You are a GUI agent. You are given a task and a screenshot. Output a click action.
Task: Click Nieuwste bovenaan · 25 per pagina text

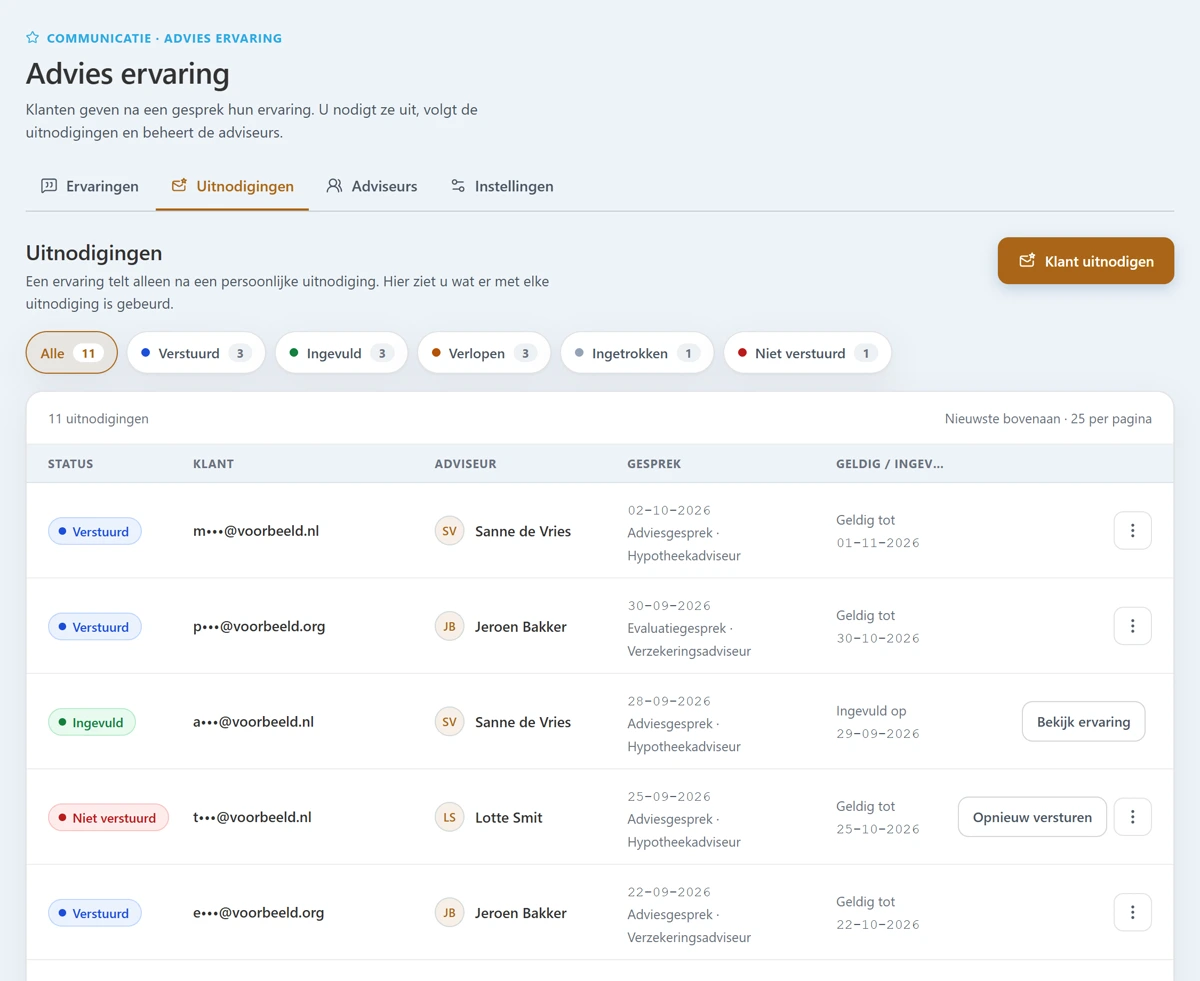[x=1048, y=419]
